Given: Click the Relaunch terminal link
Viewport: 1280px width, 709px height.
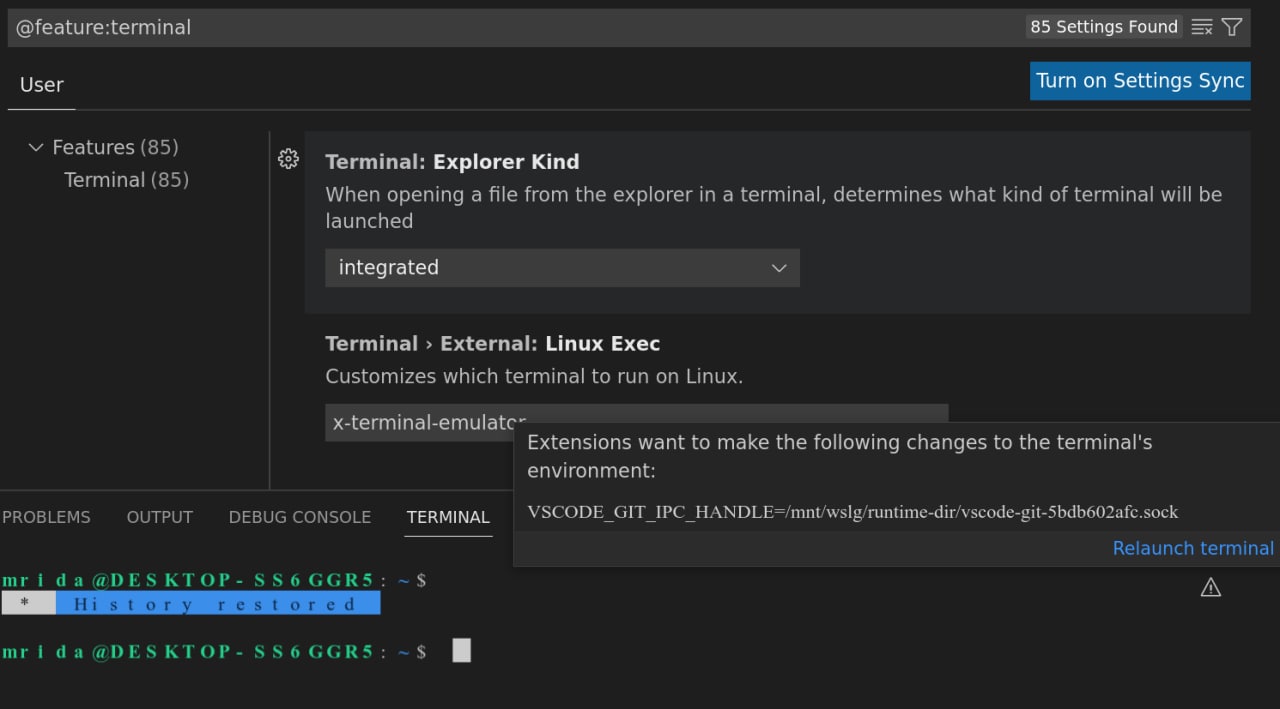Looking at the screenshot, I should tap(1193, 548).
